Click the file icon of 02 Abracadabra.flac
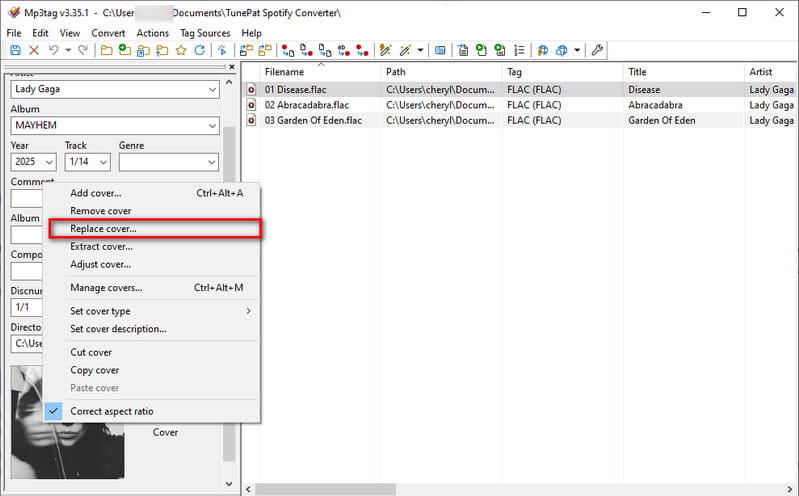 [251, 105]
